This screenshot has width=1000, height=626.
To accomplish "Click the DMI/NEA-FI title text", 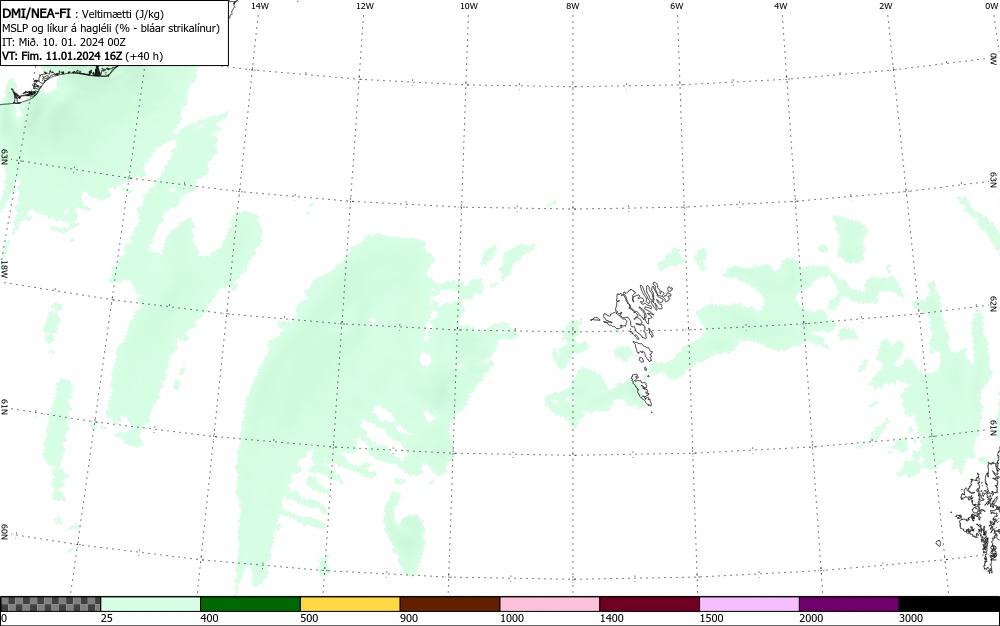I will pyautogui.click(x=36, y=13).
